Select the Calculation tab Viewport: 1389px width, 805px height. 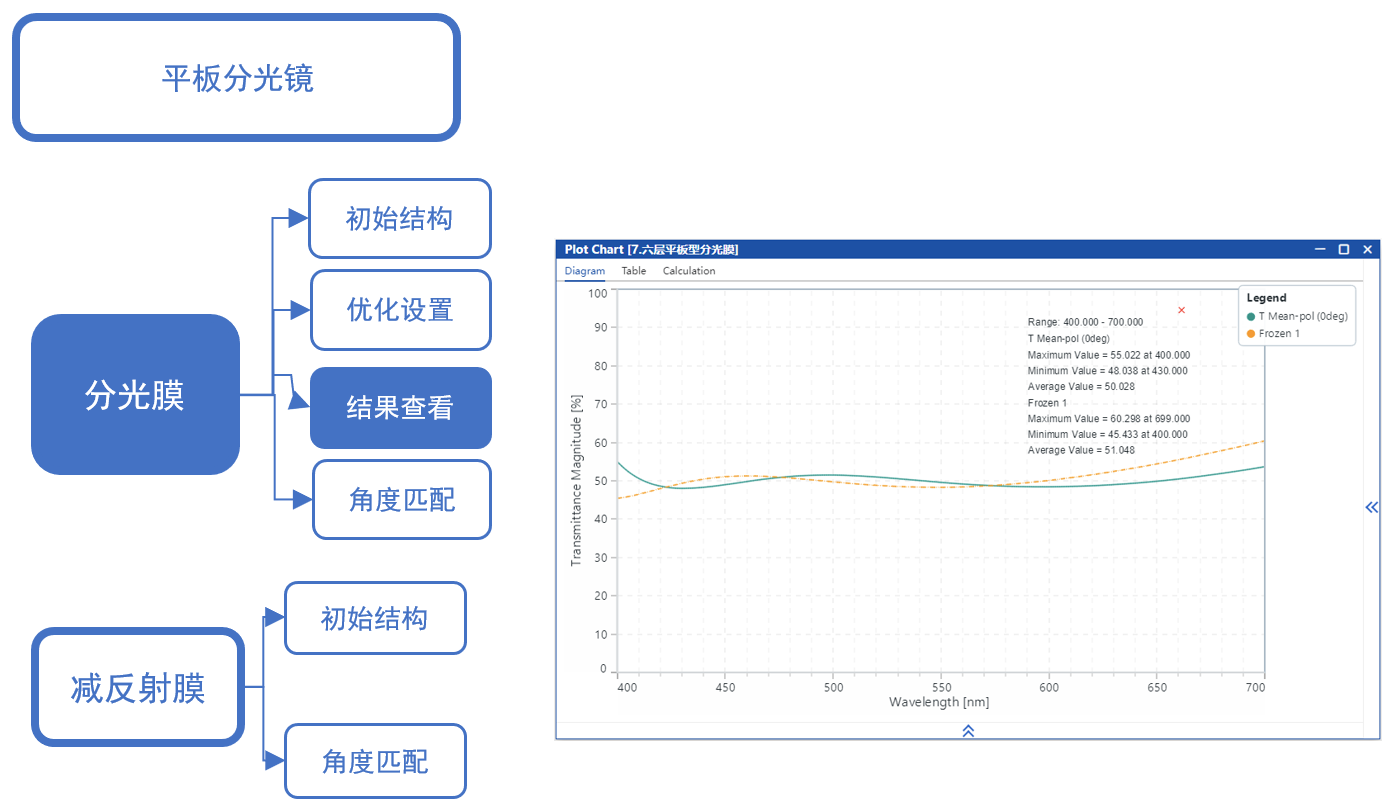[x=689, y=271]
